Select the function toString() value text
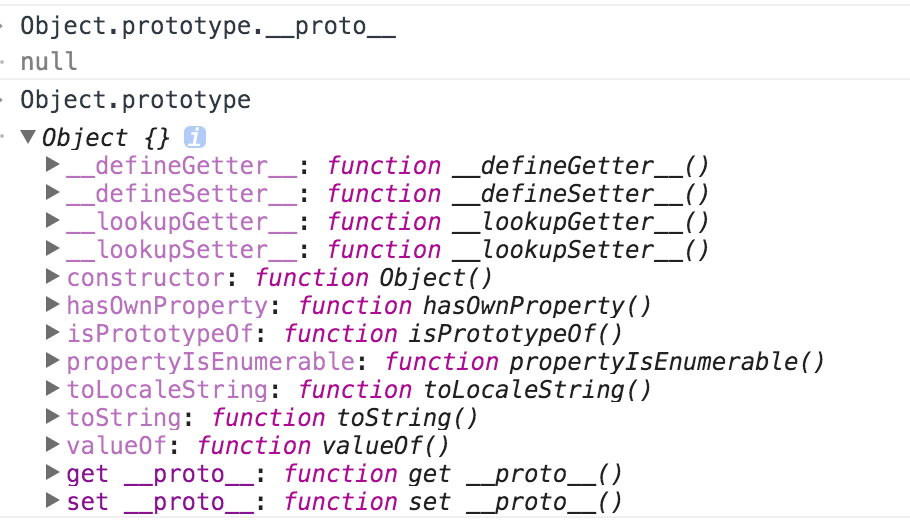 coord(344,418)
